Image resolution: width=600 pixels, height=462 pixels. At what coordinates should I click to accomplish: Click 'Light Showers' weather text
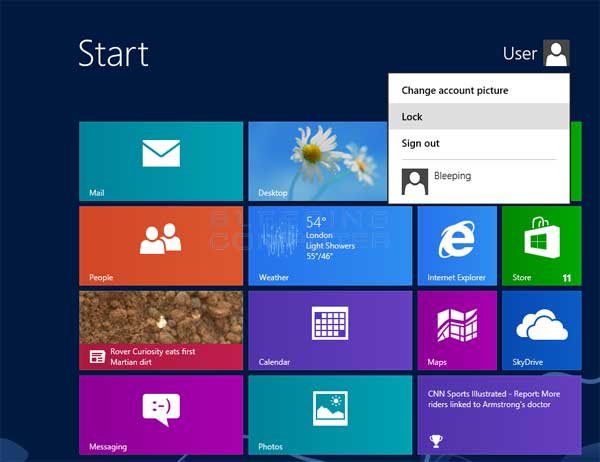coord(330,246)
